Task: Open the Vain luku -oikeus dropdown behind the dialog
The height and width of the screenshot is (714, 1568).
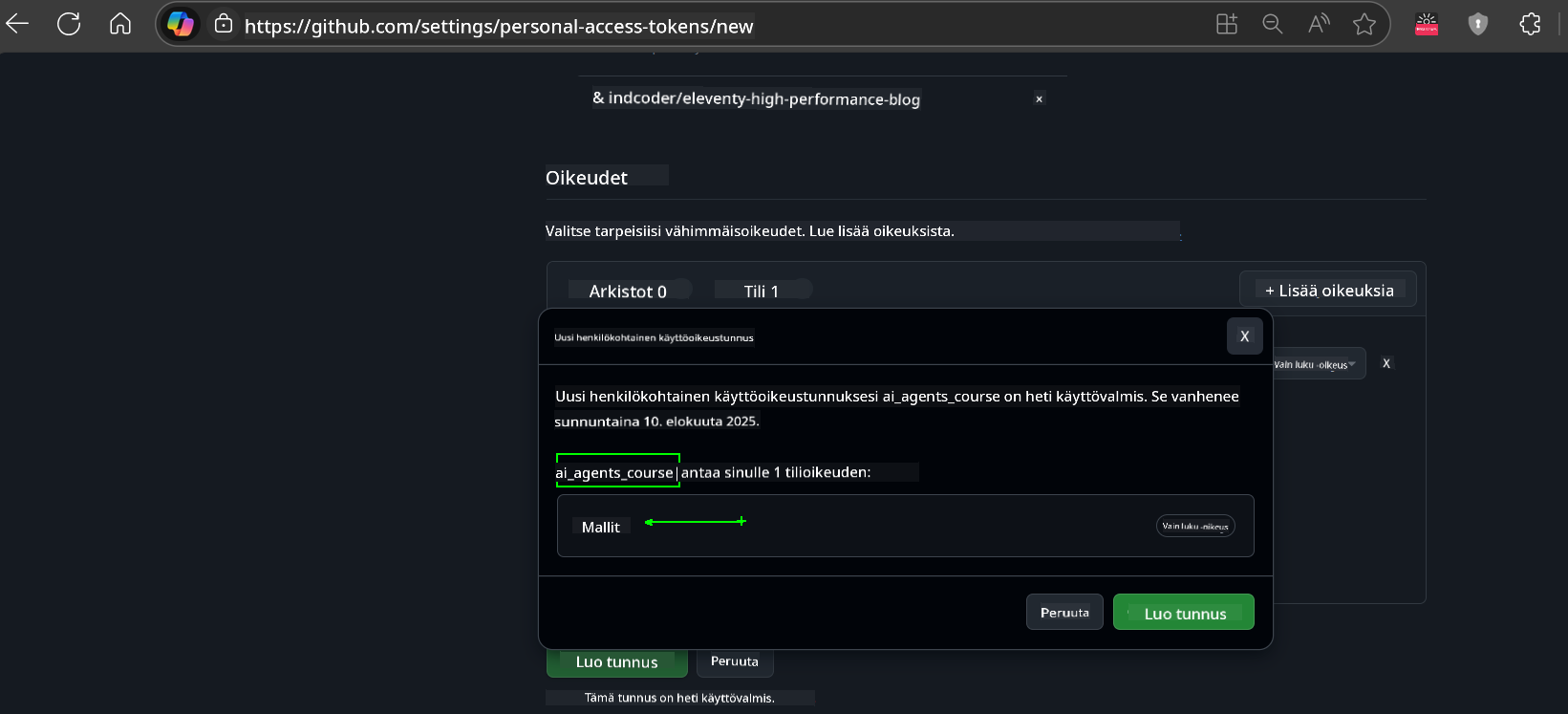Action: [x=1320, y=364]
